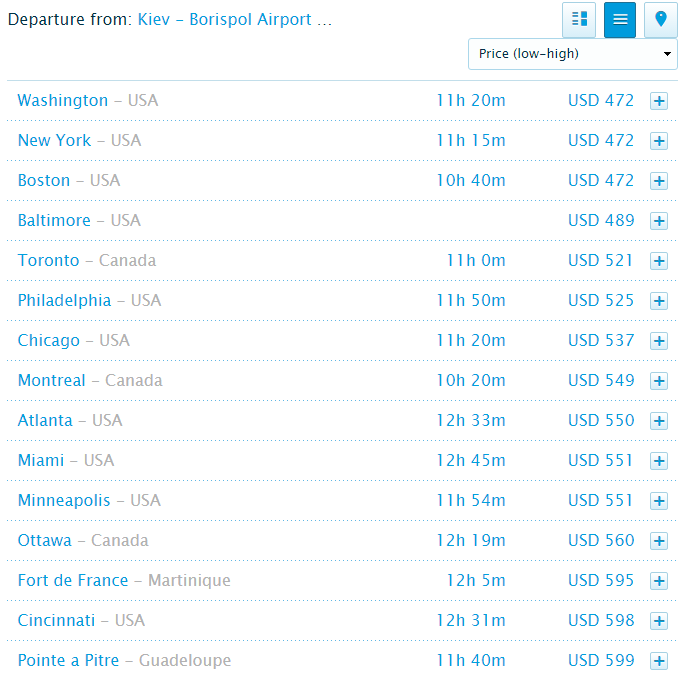This screenshot has height=680, width=690.
Task: Expand Boston flight details plus icon
Action: pos(659,181)
